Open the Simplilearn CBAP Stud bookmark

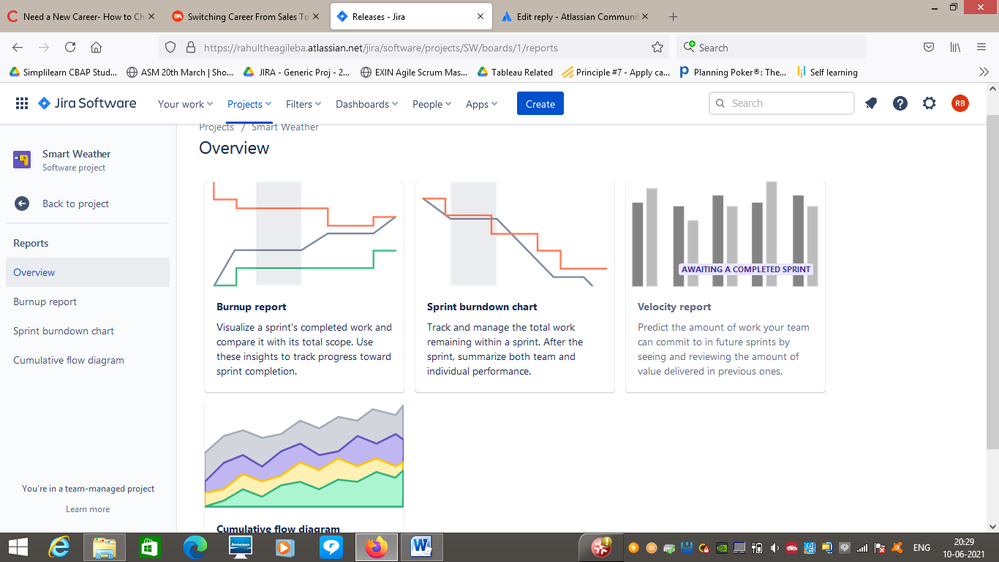63,72
